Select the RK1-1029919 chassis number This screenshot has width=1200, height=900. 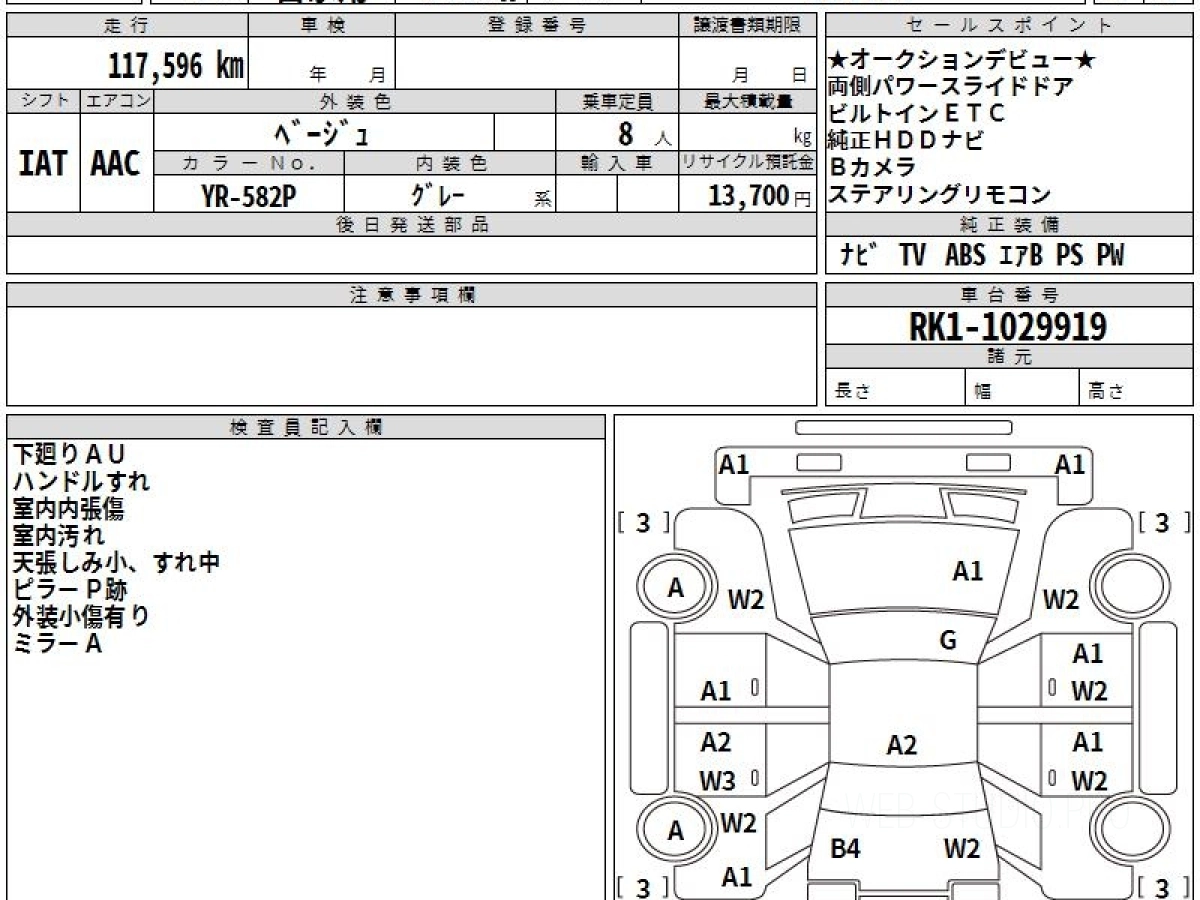pyautogui.click(x=1008, y=326)
